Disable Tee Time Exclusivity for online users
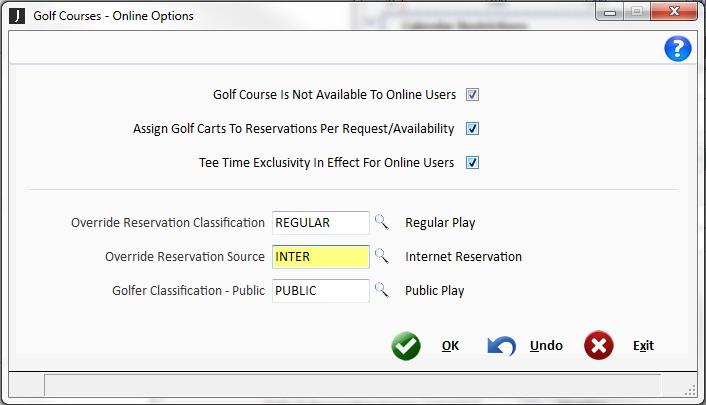706x405 pixels. 473,163
